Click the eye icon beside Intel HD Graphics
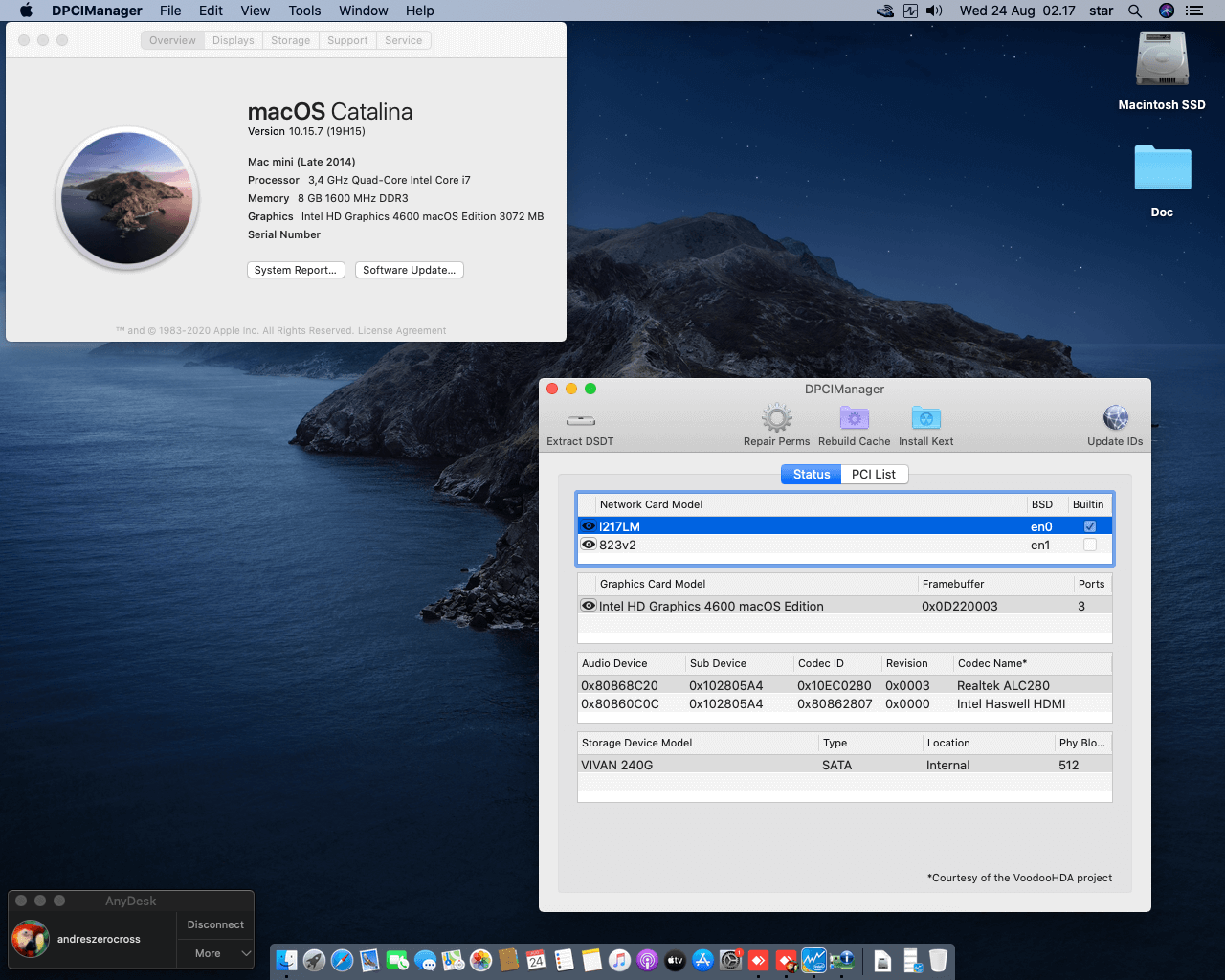 (x=589, y=606)
